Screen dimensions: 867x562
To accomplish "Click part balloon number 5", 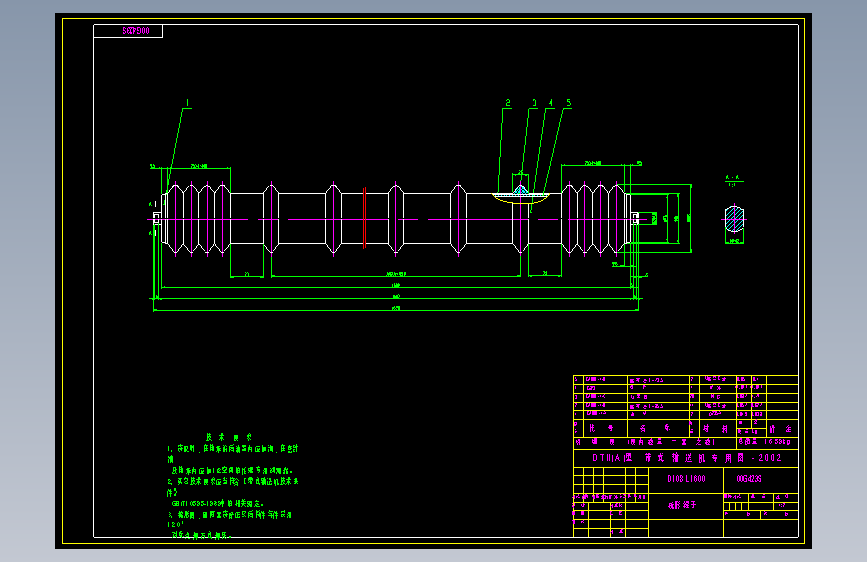I will click(568, 103).
